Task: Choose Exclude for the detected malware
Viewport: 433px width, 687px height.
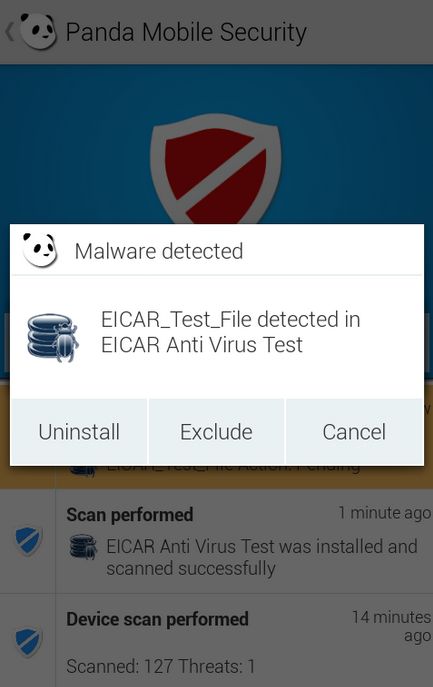Action: pyautogui.click(x=216, y=432)
